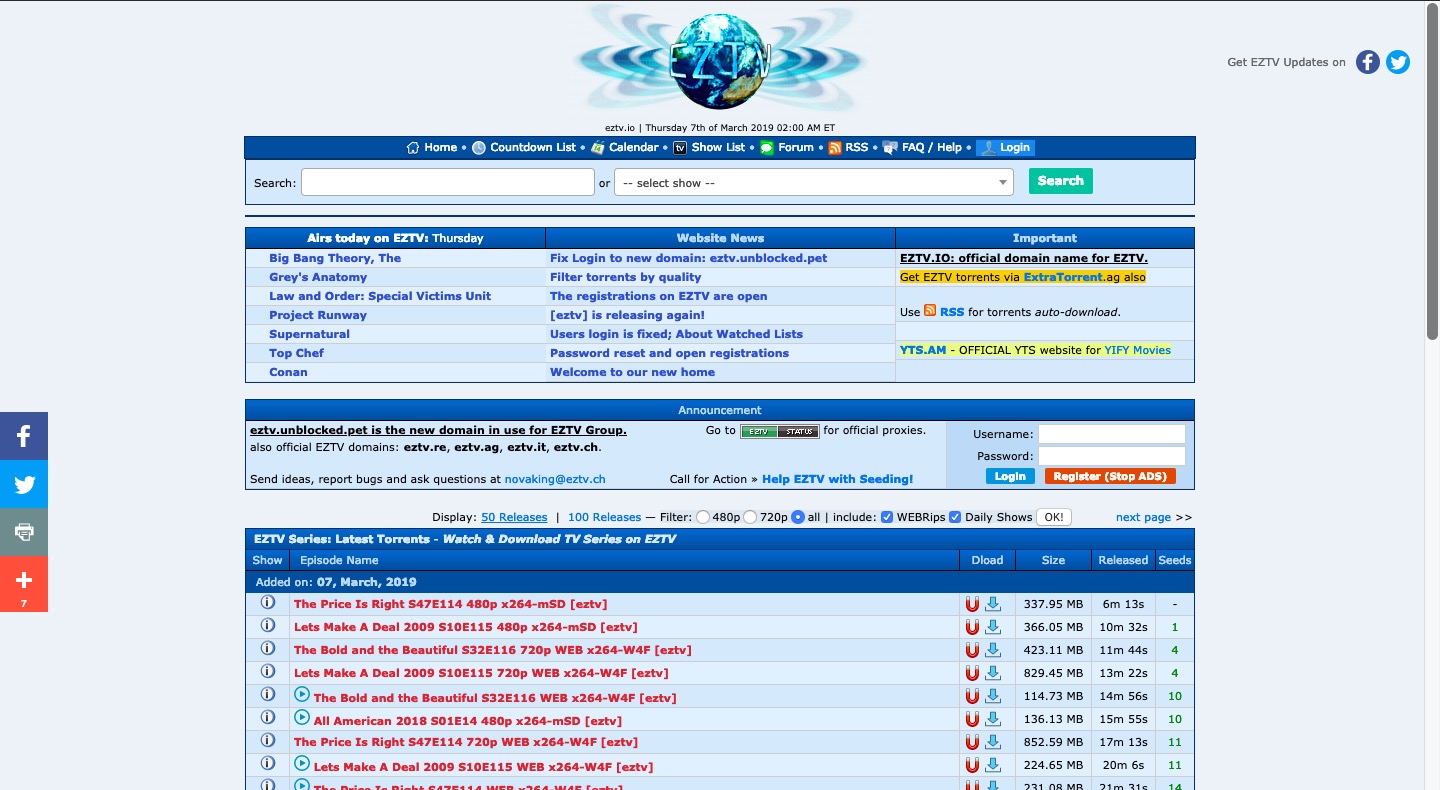
Task: Click Help EZTV with Seeding link
Action: [x=838, y=479]
